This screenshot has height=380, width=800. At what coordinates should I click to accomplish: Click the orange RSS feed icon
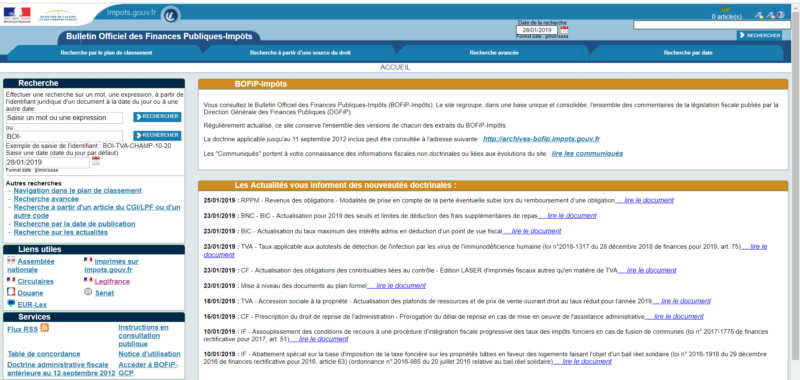pyautogui.click(x=44, y=327)
